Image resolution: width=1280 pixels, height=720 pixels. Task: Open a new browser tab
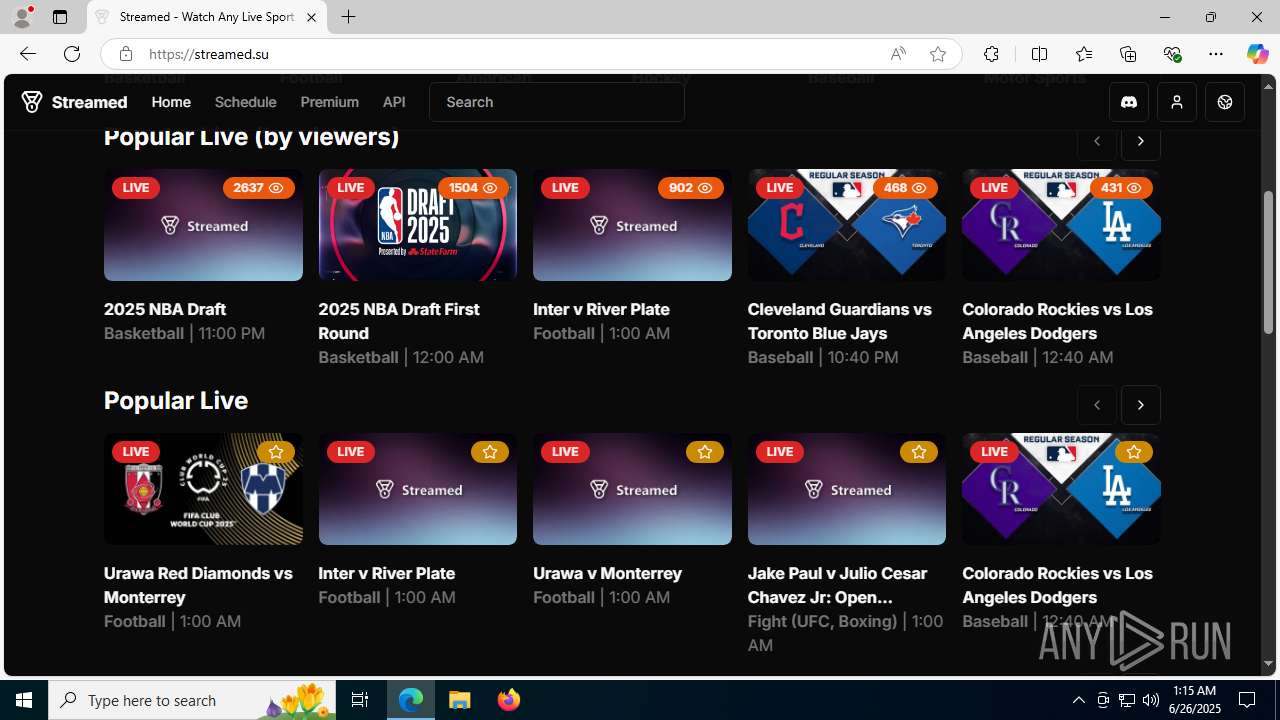(x=348, y=17)
